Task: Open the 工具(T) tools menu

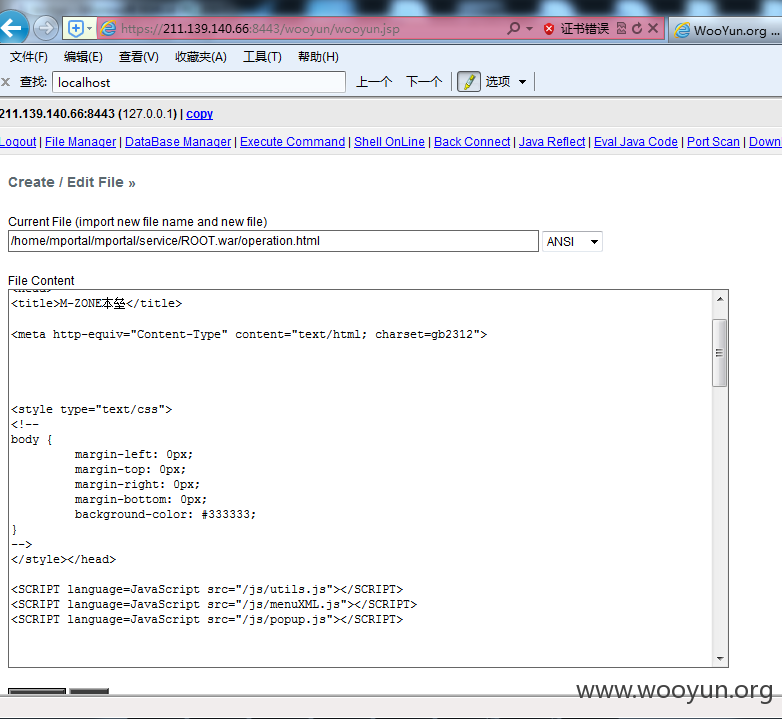Action: [262, 57]
